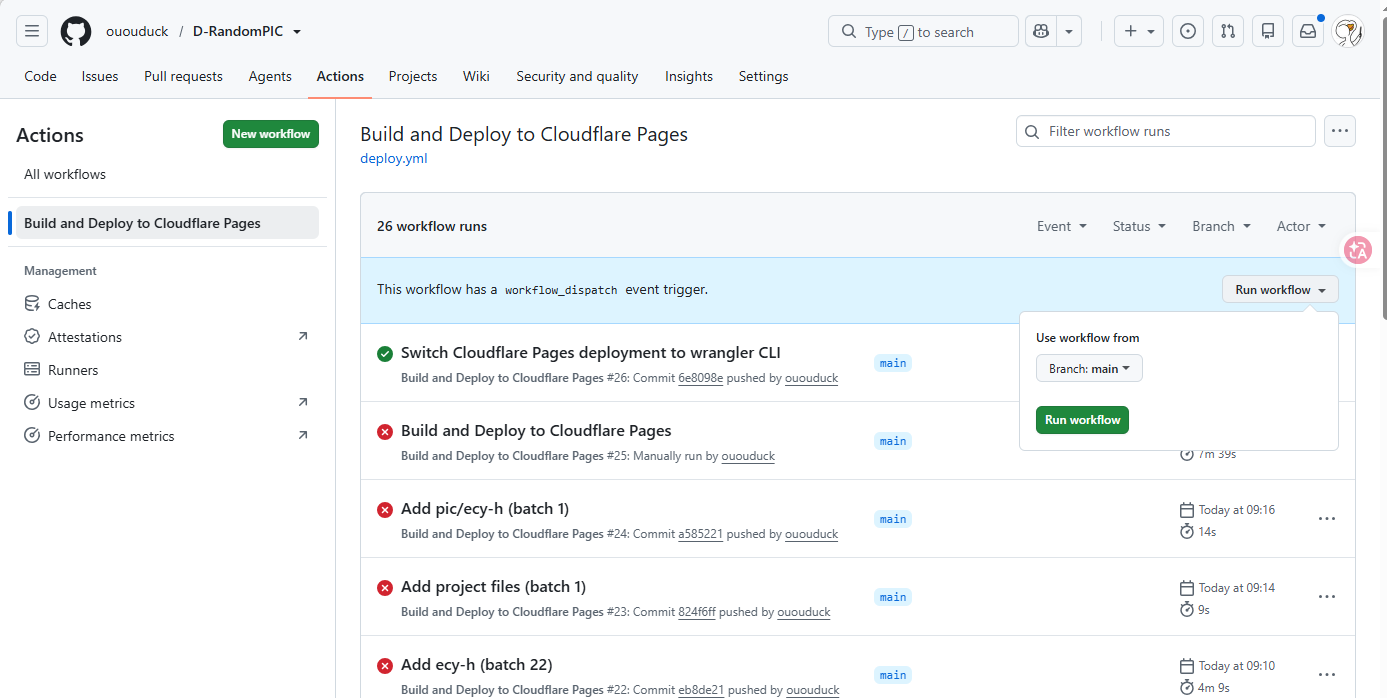The height and width of the screenshot is (698, 1387).
Task: Click the main branch label on run #24
Action: pos(893,519)
